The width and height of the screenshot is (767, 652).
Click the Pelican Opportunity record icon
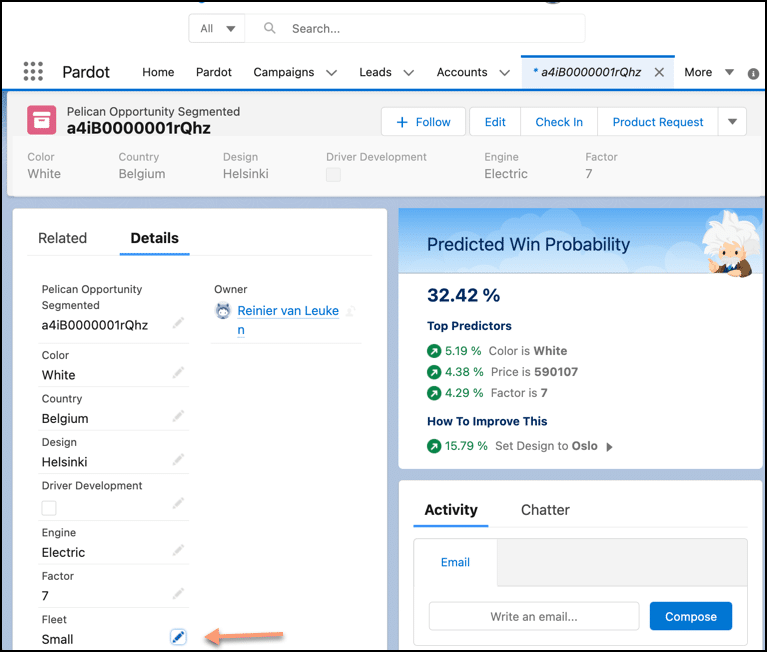tap(42, 120)
